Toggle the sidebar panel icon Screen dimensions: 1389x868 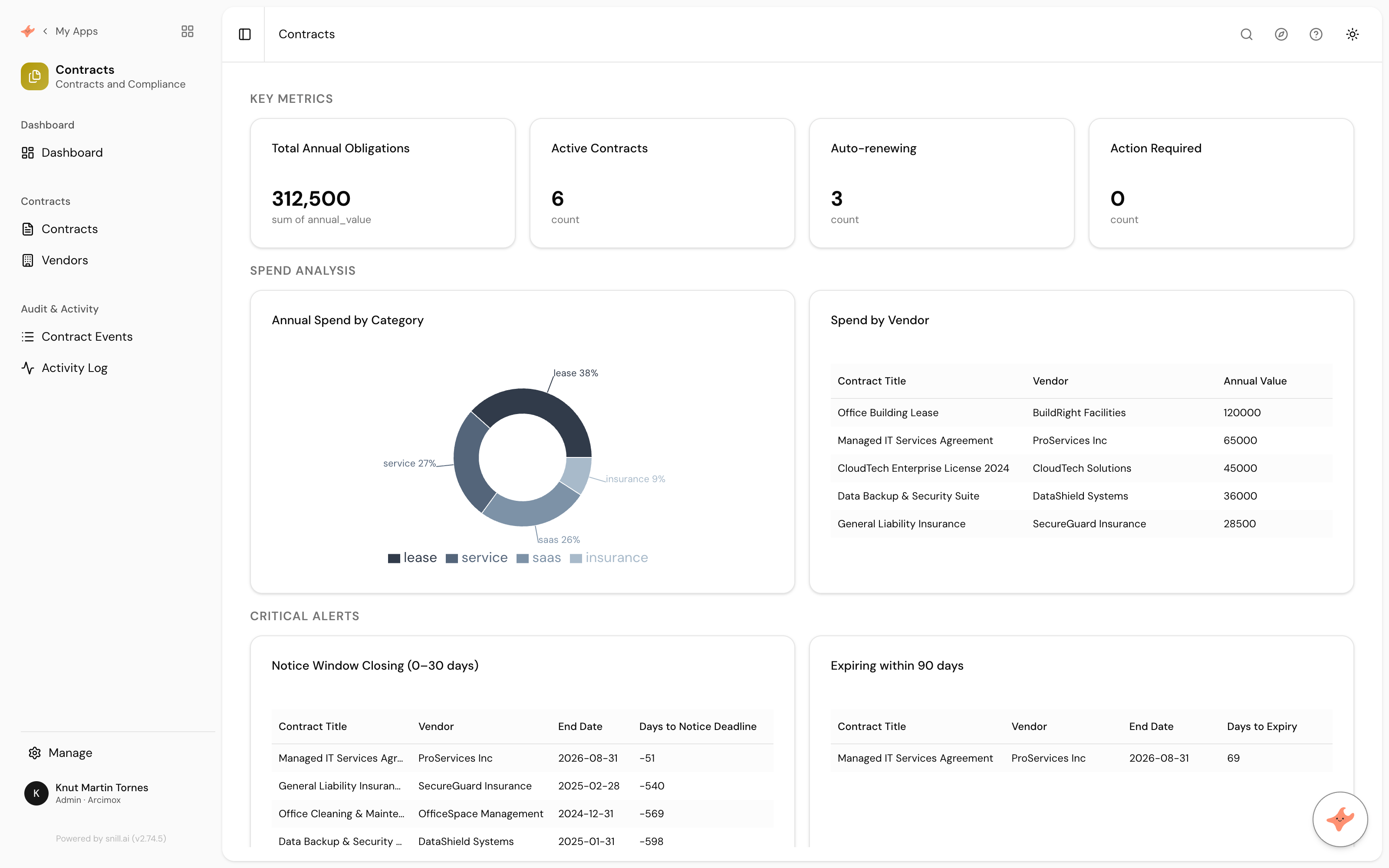244,34
